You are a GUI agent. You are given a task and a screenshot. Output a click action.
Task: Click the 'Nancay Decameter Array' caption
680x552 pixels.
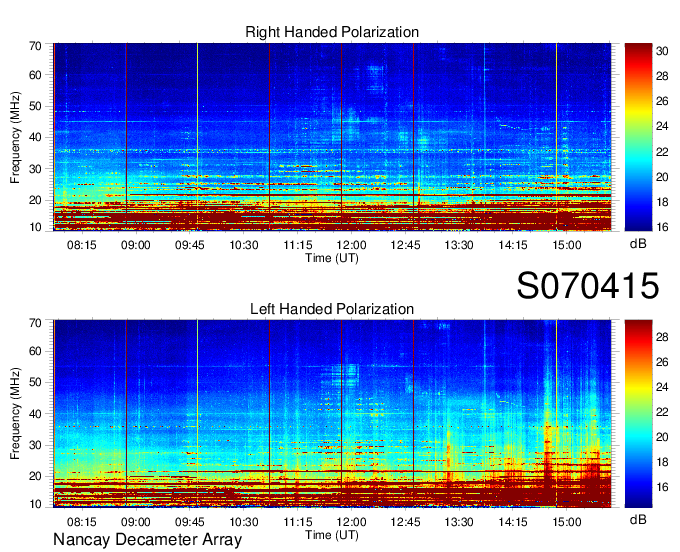coord(147,540)
